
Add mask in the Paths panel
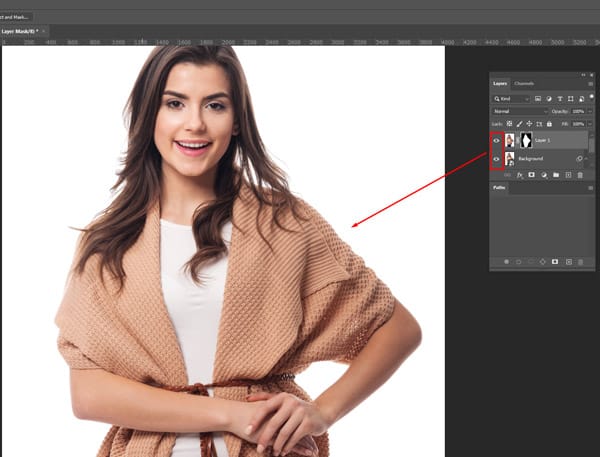coord(555,262)
